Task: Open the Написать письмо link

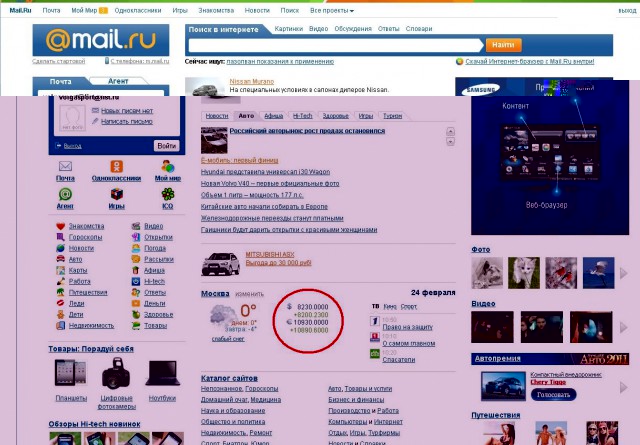Action: tap(127, 121)
